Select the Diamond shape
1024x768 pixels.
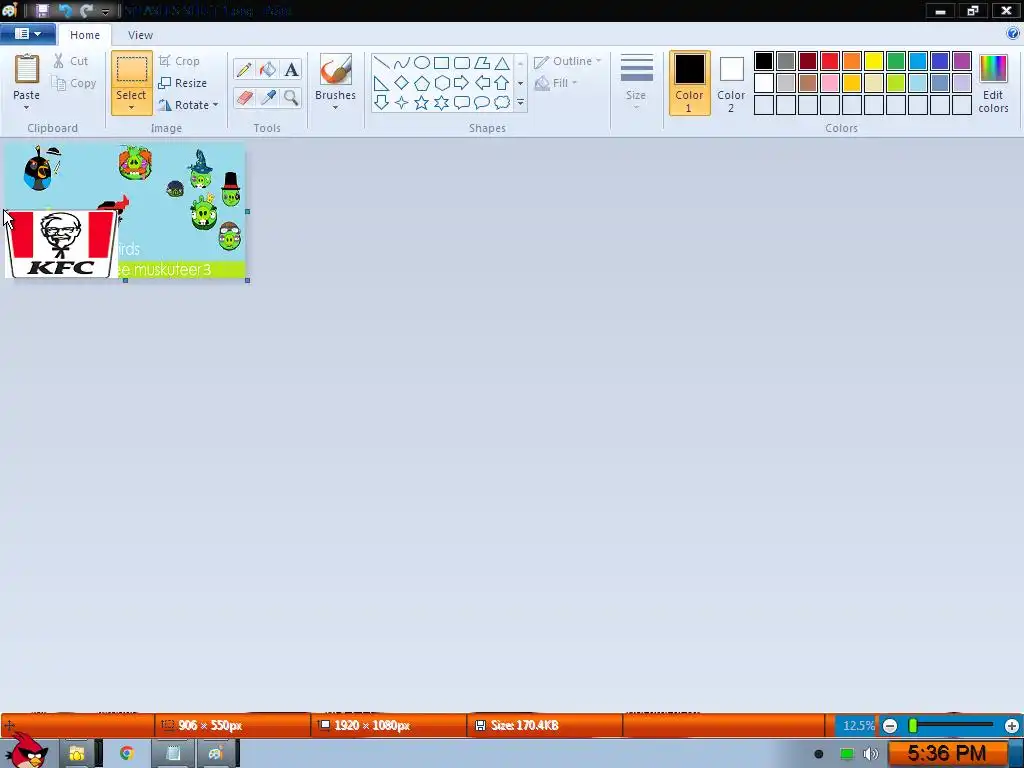pos(402,83)
